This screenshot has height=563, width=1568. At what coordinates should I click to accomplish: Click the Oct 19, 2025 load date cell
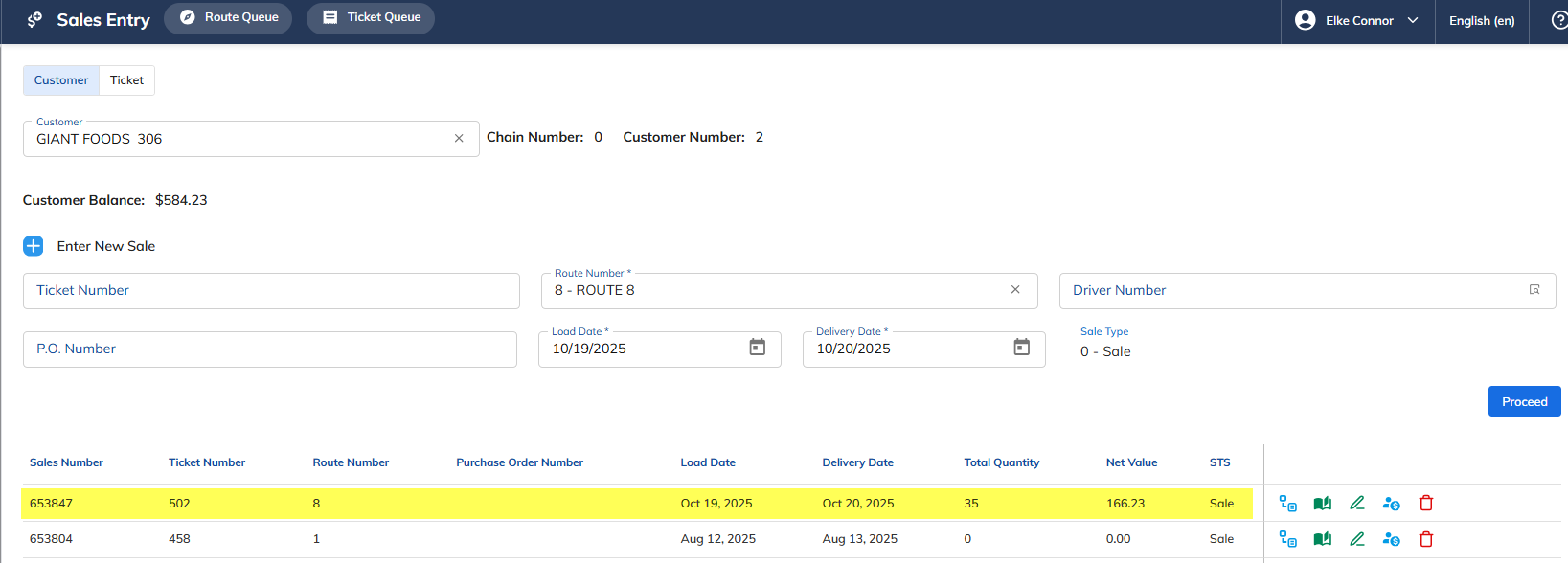pos(716,504)
